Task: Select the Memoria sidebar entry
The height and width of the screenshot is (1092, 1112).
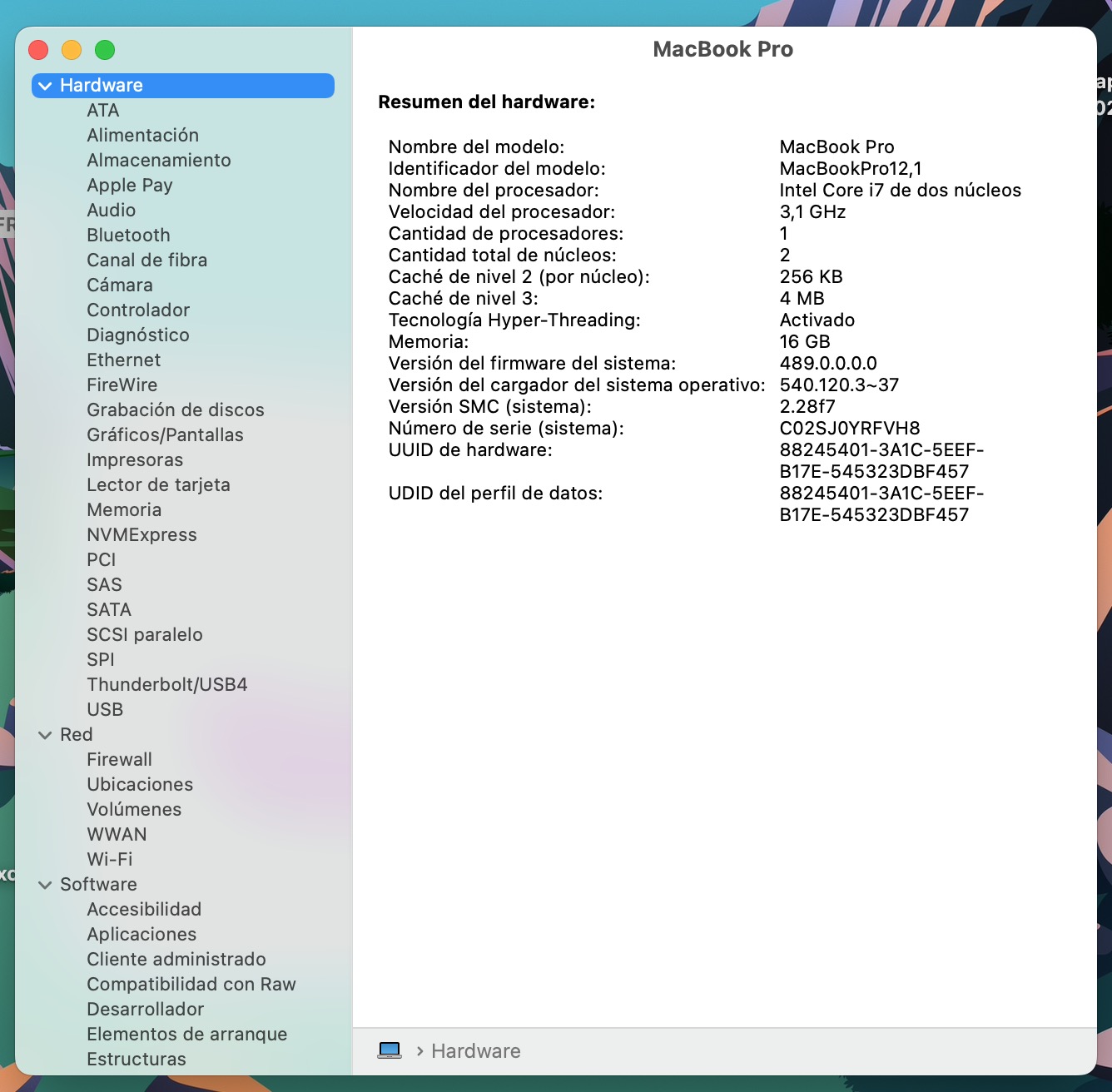Action: tap(124, 510)
